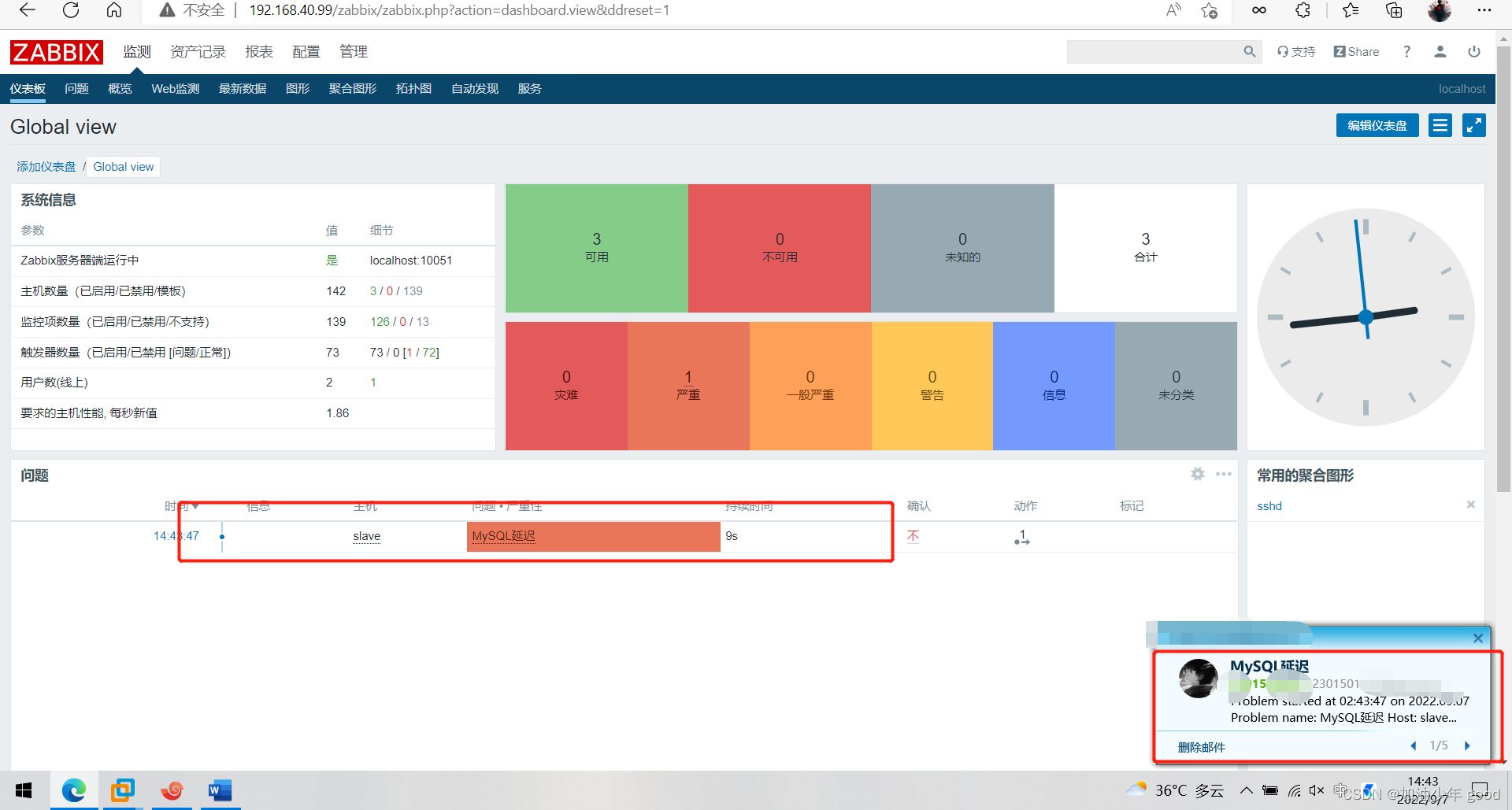This screenshot has width=1512, height=810.
Task: Click the analog clock widget
Action: tap(1366, 317)
